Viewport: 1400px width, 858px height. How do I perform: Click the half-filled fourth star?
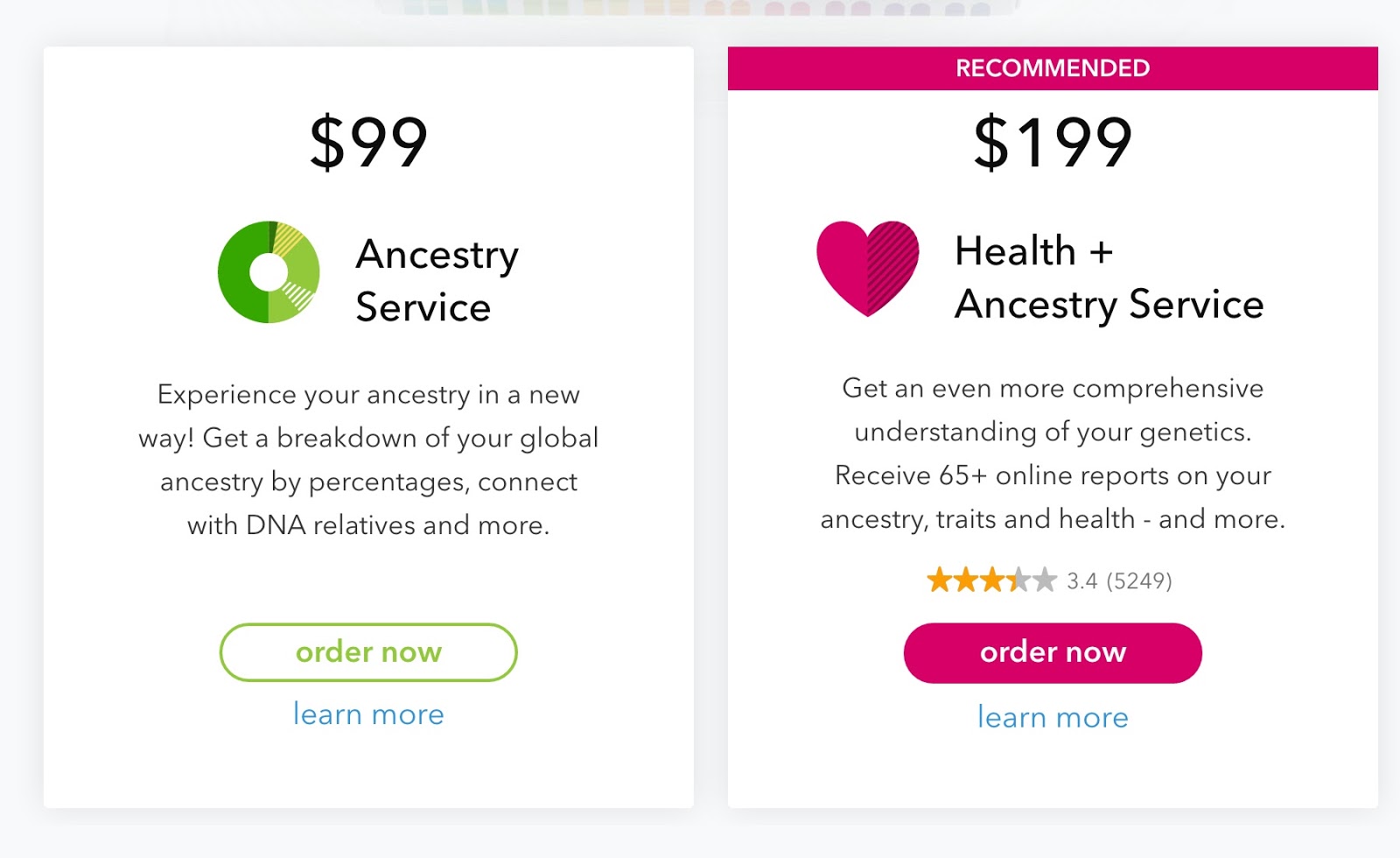[x=1018, y=579]
